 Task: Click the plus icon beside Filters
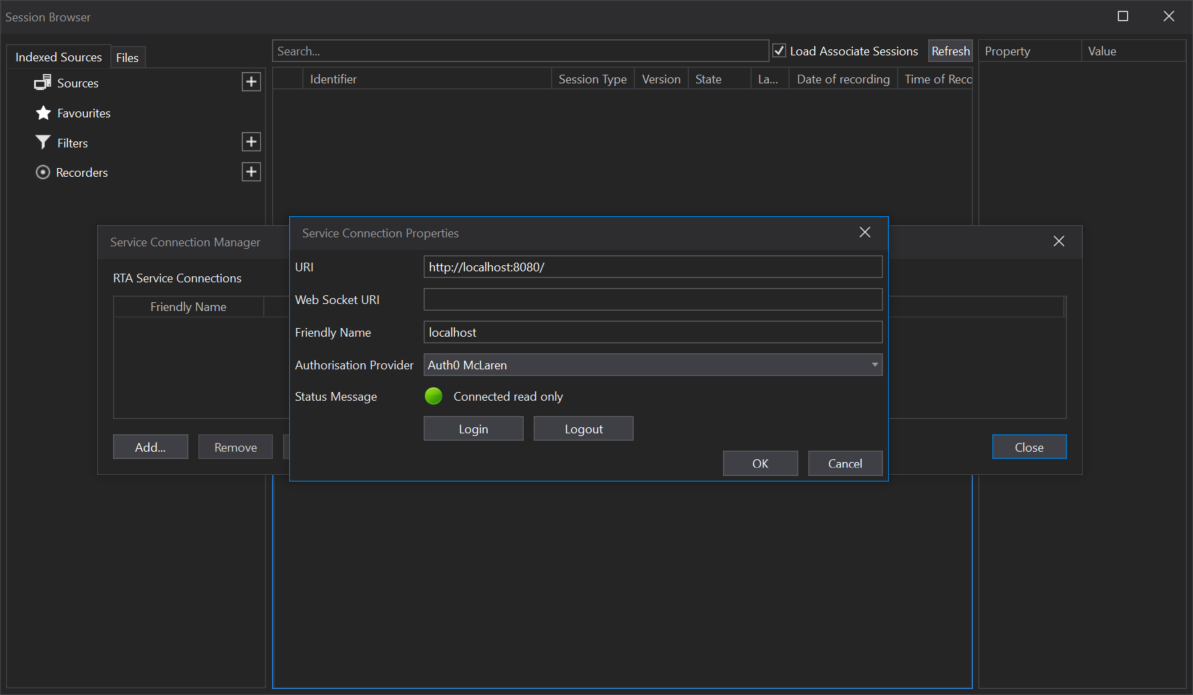(x=251, y=141)
